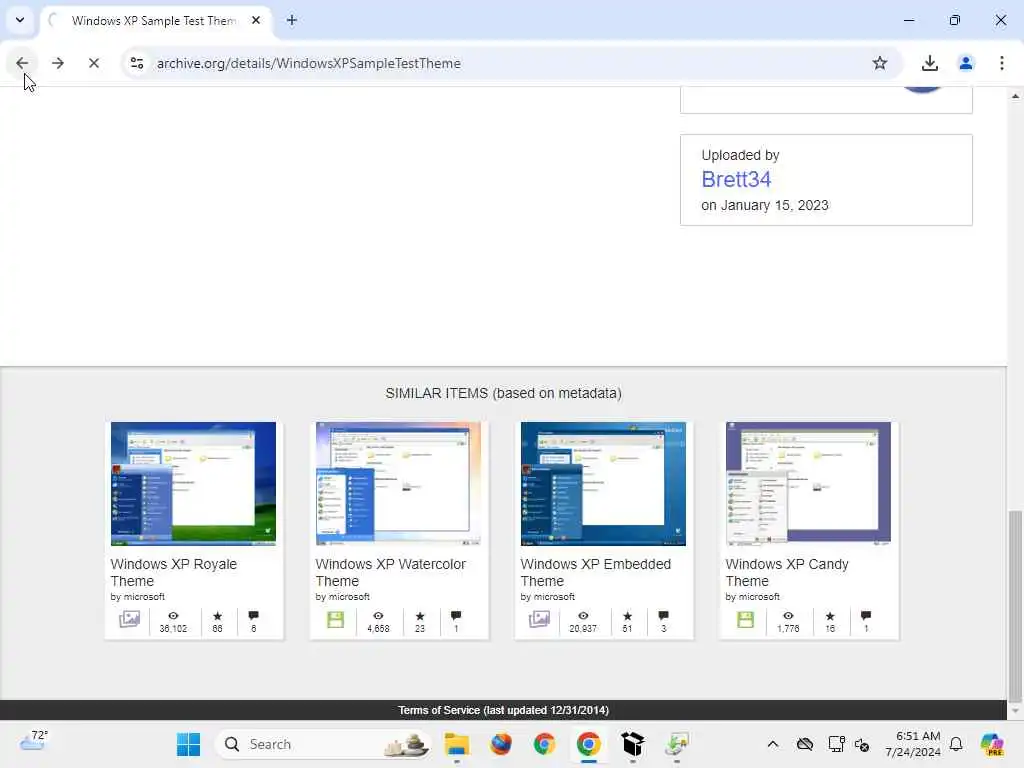Viewport: 1024px width, 768px height.
Task: Click image media type icon on Royale card
Action: click(x=129, y=619)
